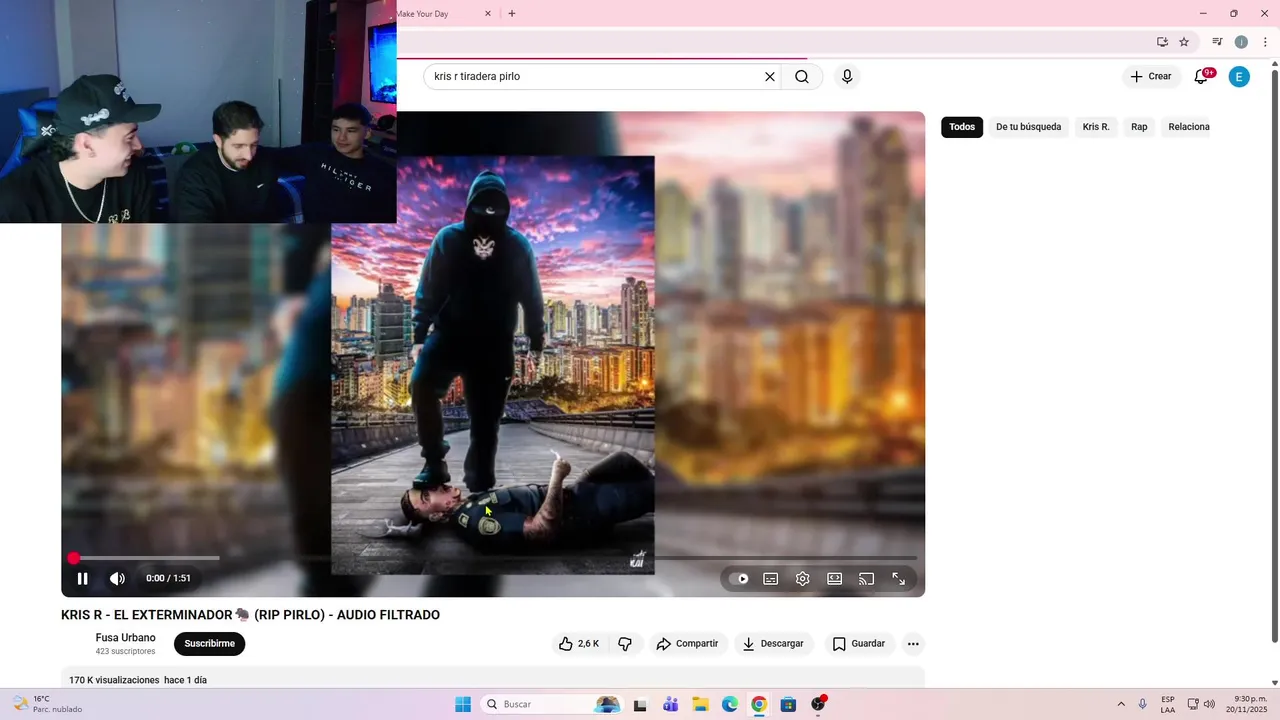The image size is (1280, 720).
Task: Click the taskbar Buscar search box
Action: pos(552,704)
